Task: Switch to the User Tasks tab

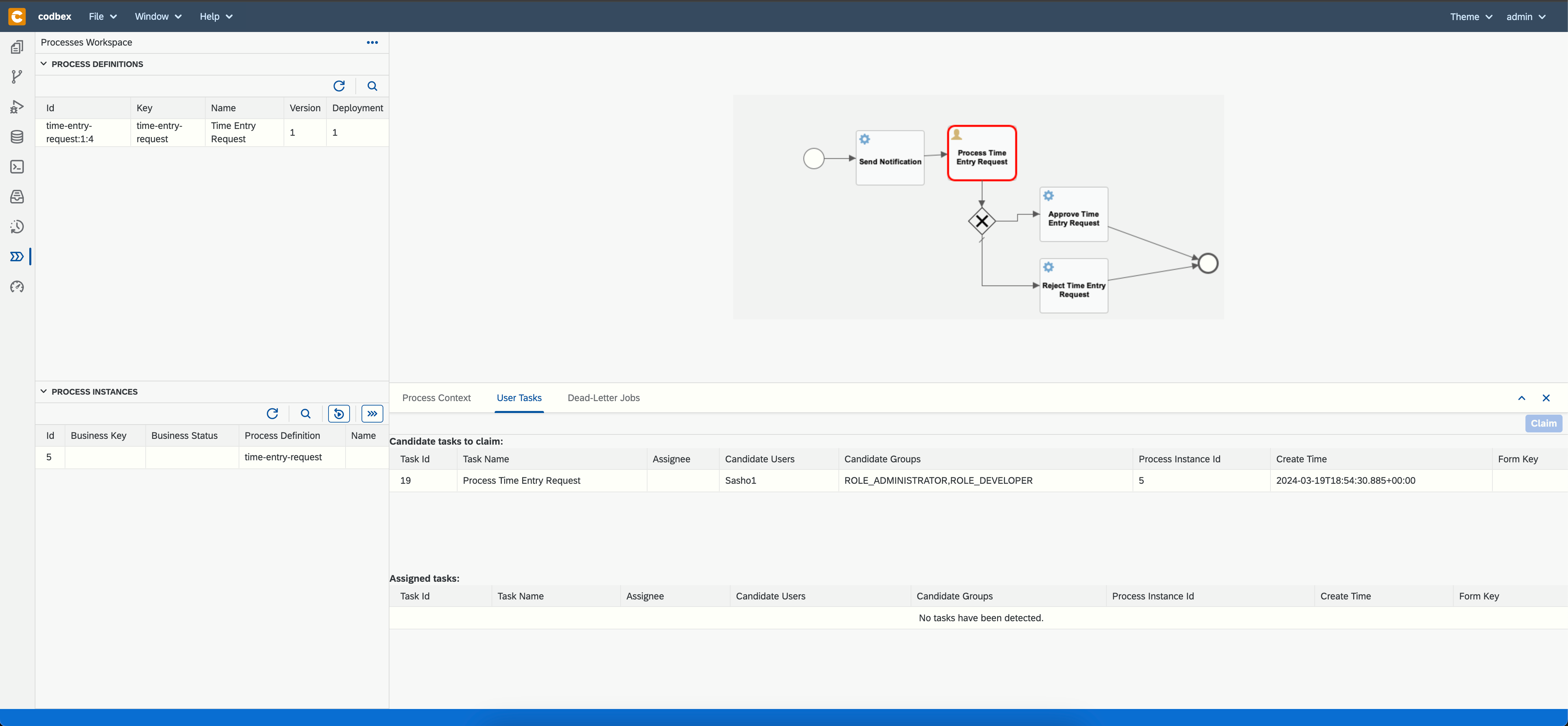Action: 518,398
